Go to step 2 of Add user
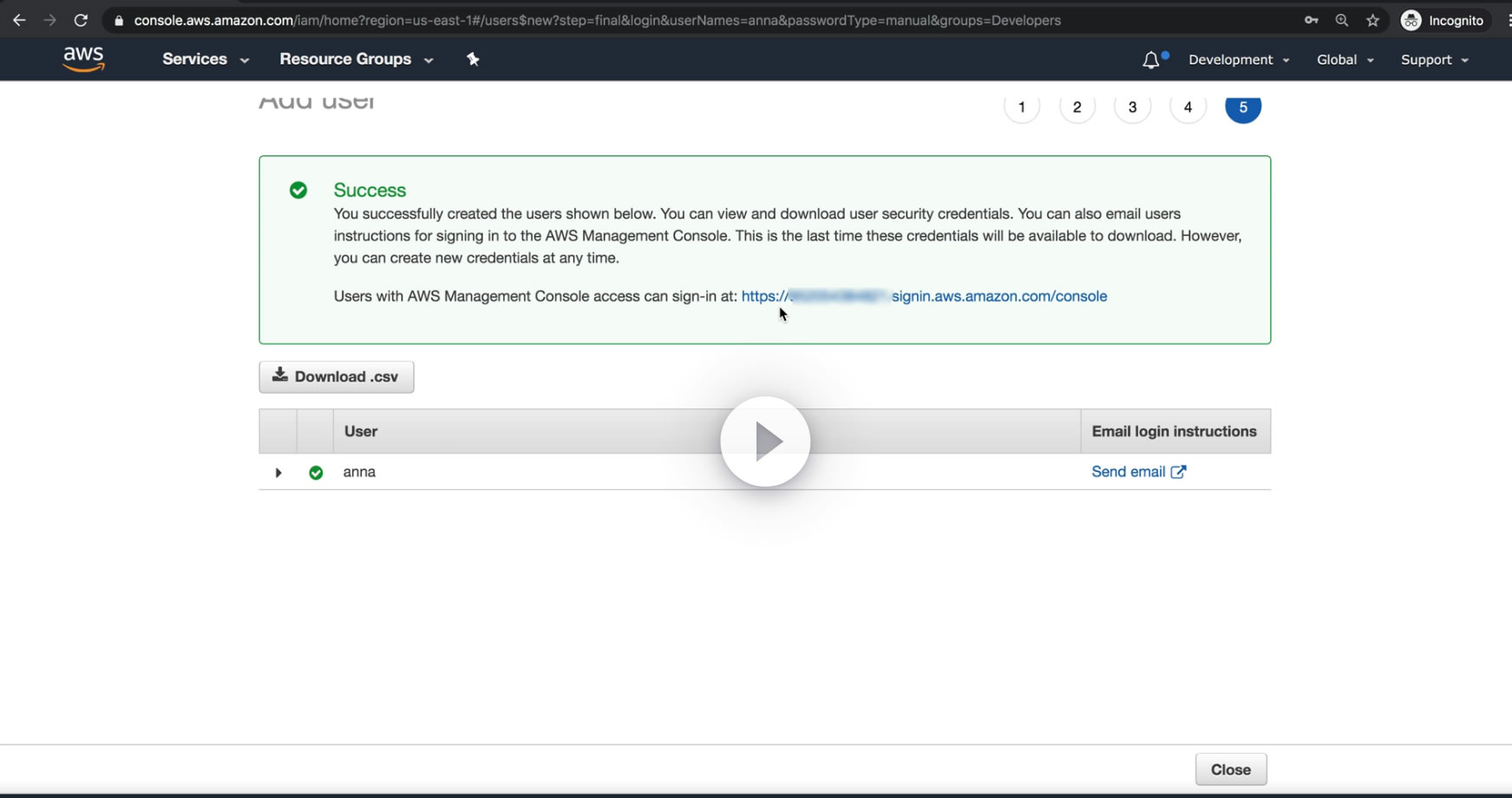 pyautogui.click(x=1077, y=107)
